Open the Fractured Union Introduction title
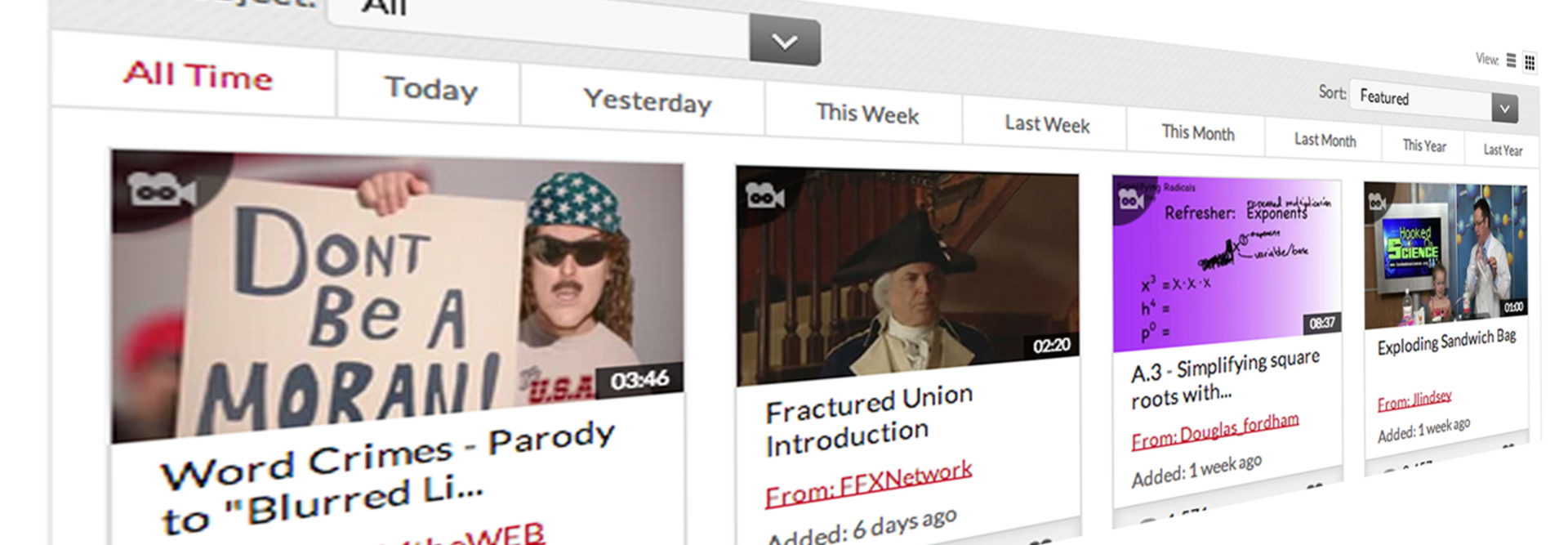The height and width of the screenshot is (545, 1568). click(x=869, y=420)
